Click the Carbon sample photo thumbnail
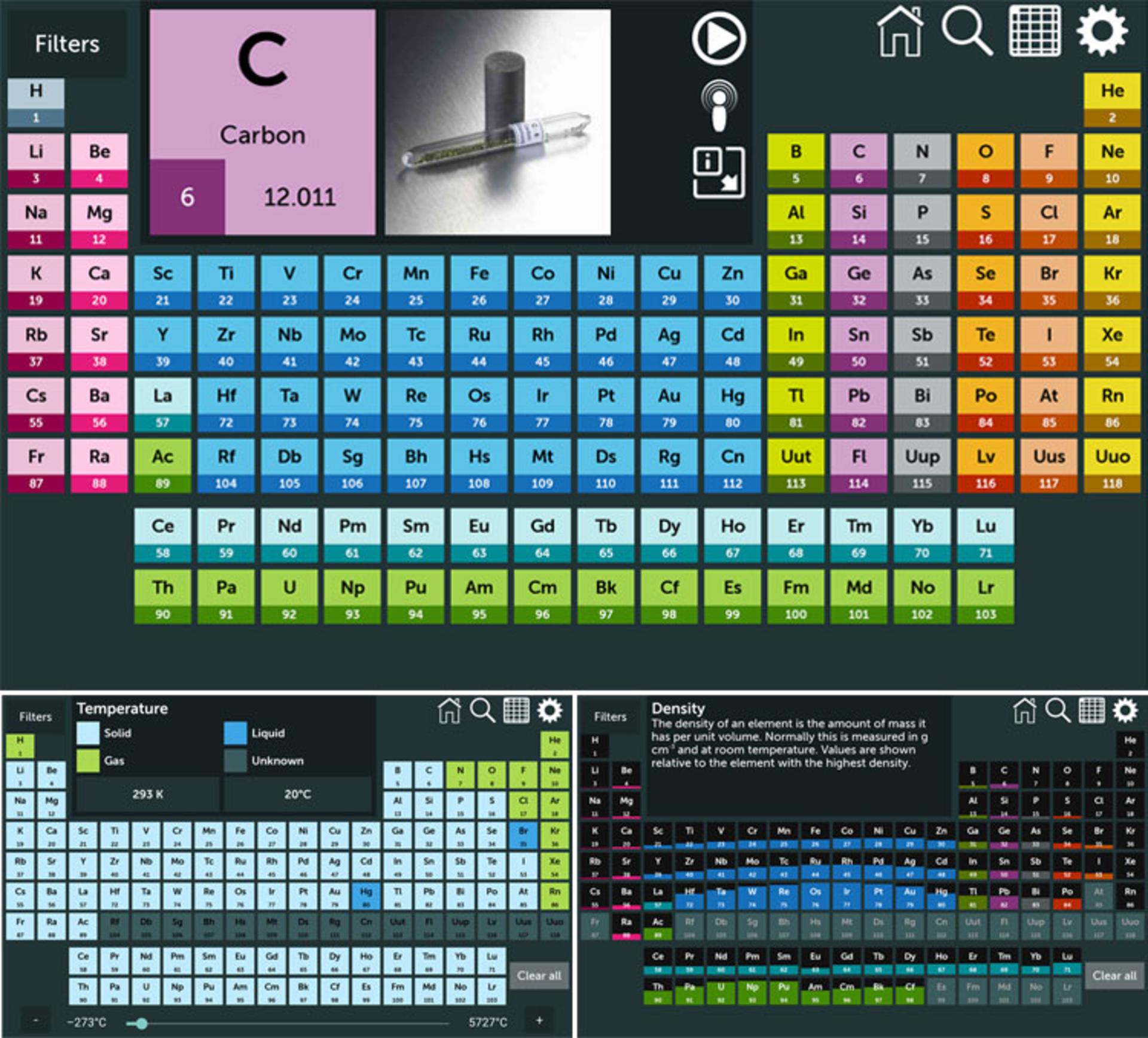The image size is (1148, 1038). click(497, 122)
